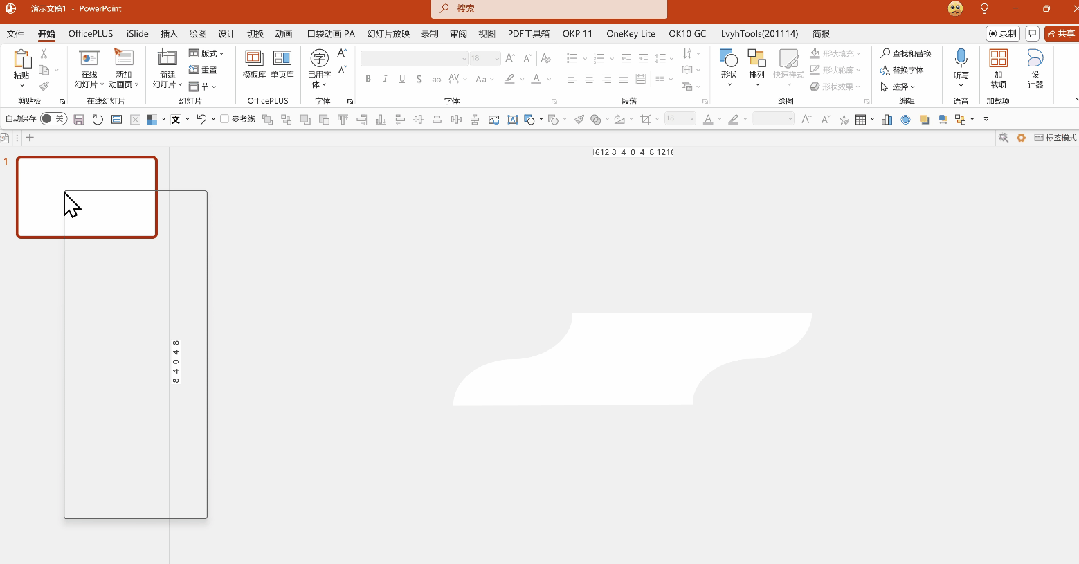This screenshot has width=1079, height=564.
Task: Click the crop icon in quick access toolbar
Action: 645,120
